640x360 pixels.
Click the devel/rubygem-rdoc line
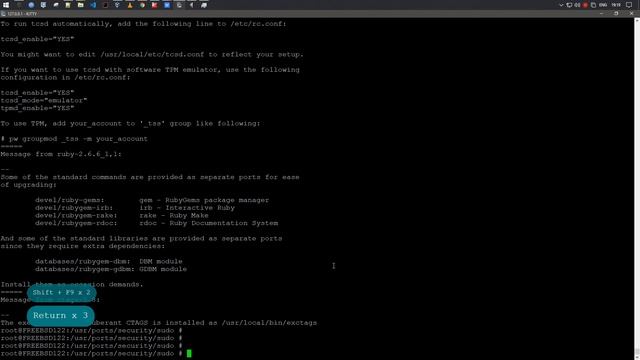(x=156, y=223)
